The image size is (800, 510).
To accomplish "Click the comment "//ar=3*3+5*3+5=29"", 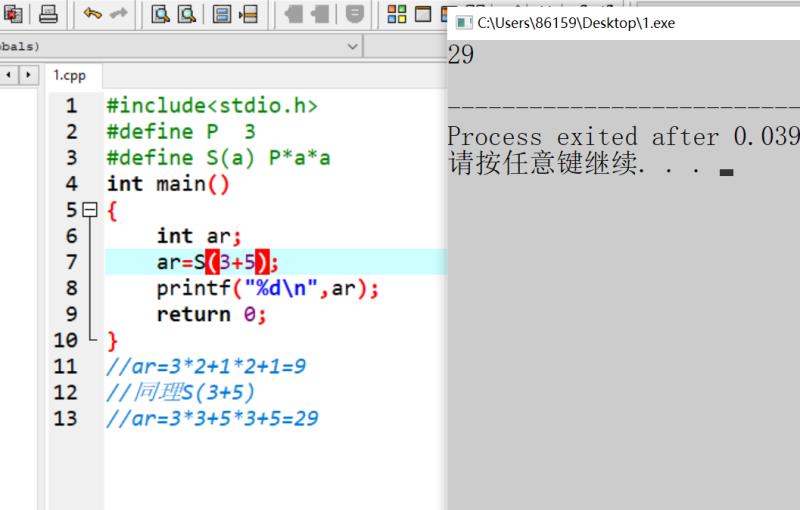I will coord(212,418).
